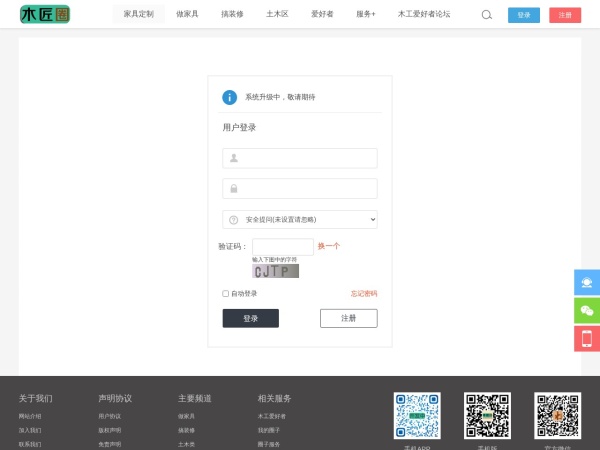Viewport: 600px width, 450px height.
Task: Click the 换一个 captcha refresh link
Action: point(329,246)
